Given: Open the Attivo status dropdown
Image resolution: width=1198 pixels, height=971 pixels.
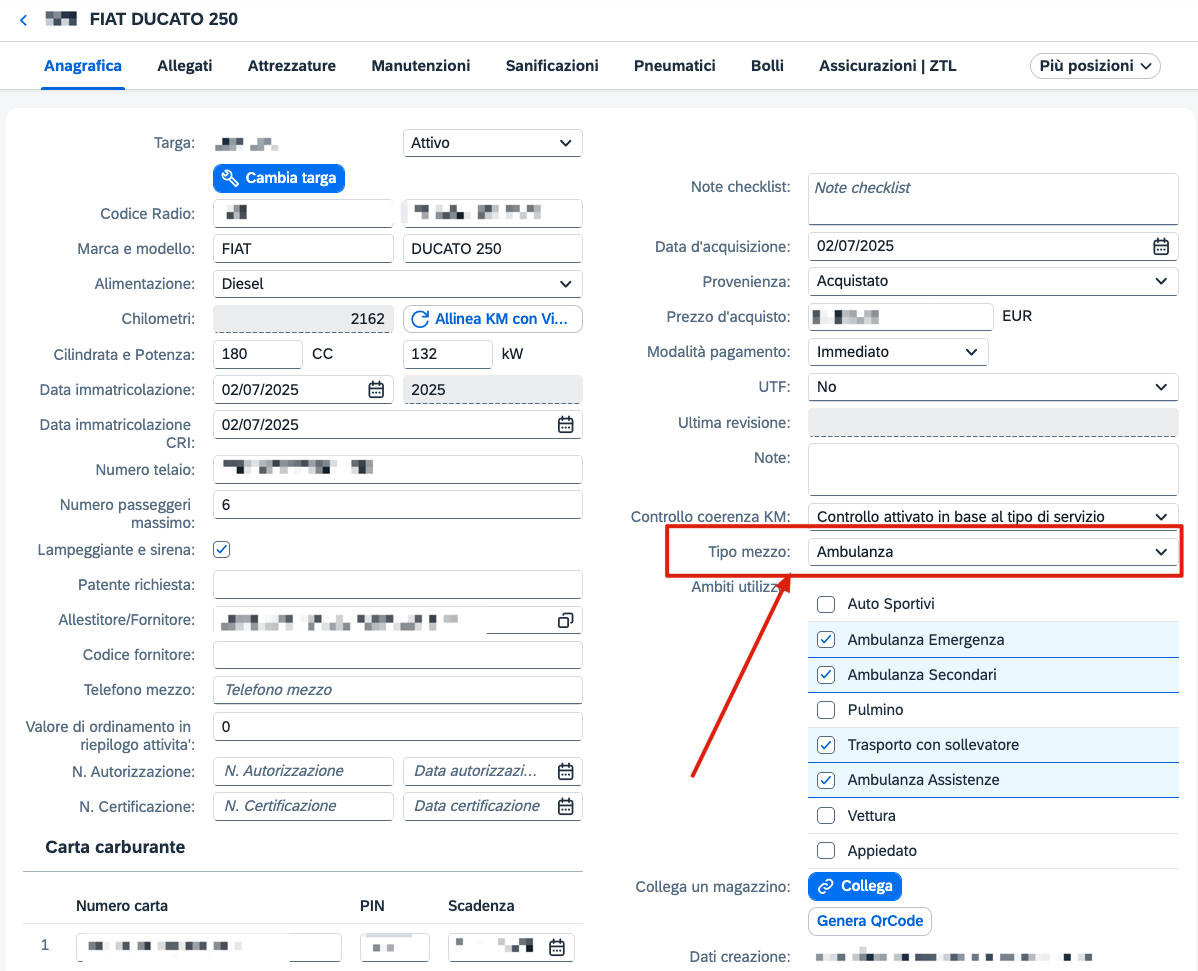Looking at the screenshot, I should pyautogui.click(x=492, y=143).
